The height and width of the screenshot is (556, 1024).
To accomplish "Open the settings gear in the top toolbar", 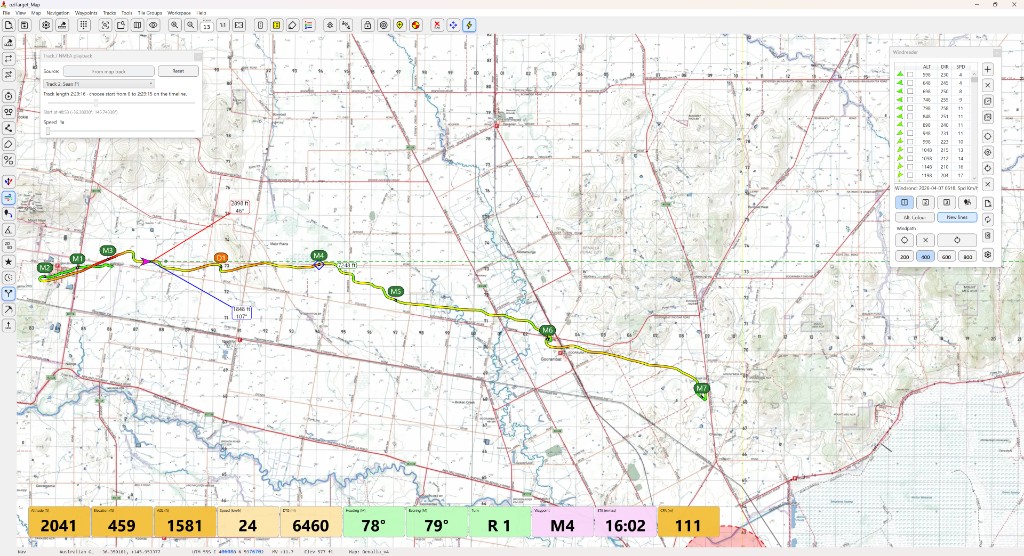I will (x=46, y=25).
